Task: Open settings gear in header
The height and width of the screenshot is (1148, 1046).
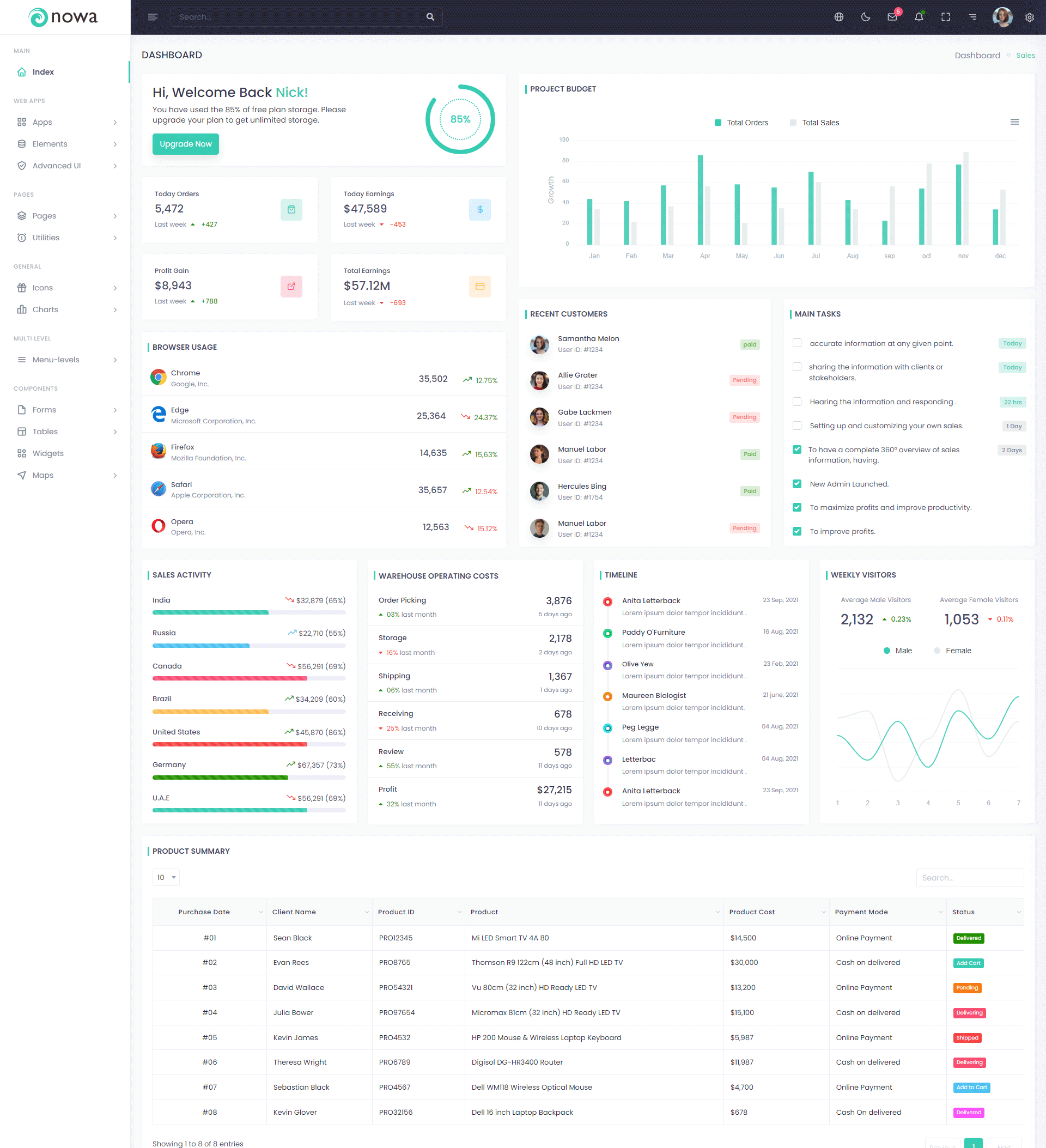Action: [x=1029, y=17]
